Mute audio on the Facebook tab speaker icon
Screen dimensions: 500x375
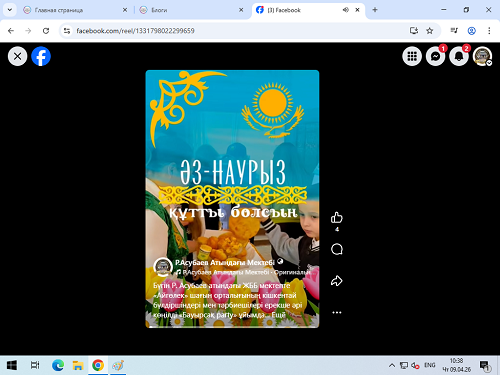(346, 10)
